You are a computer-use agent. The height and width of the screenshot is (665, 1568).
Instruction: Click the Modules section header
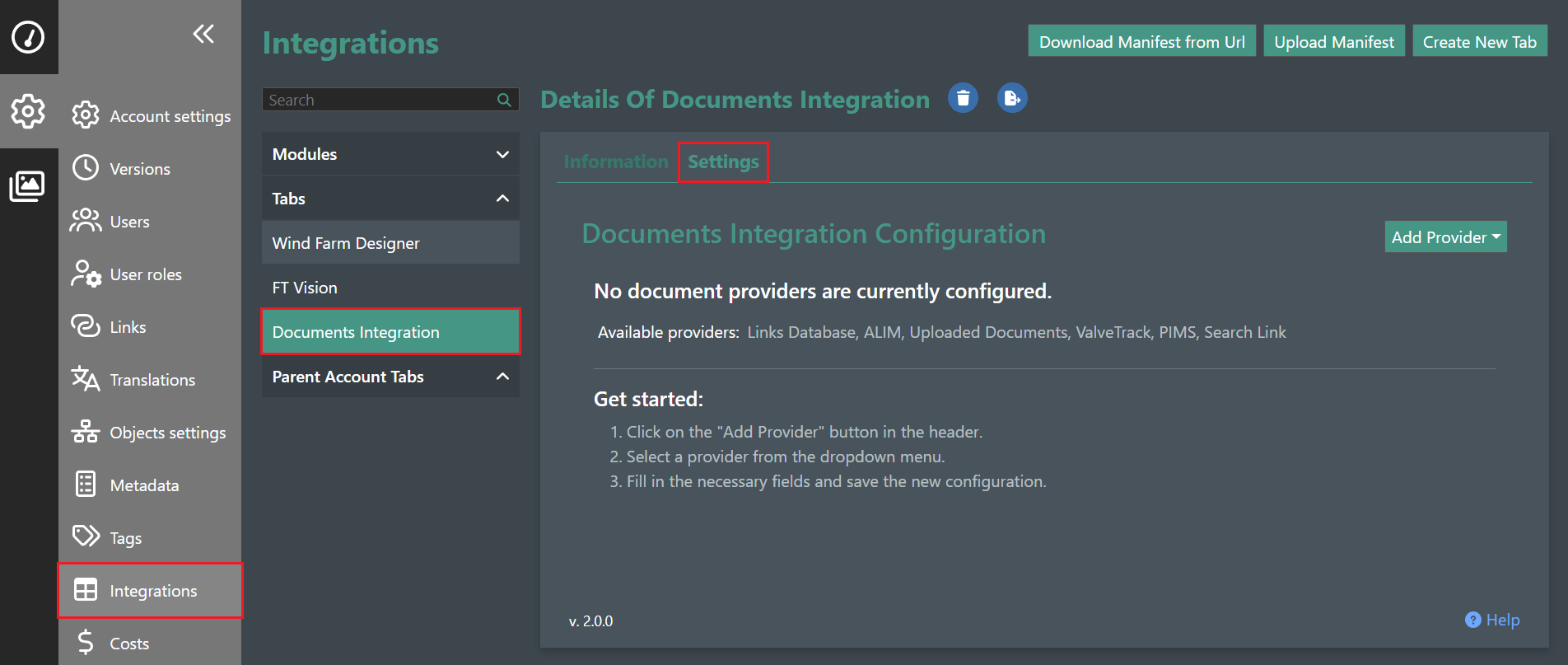click(x=390, y=154)
